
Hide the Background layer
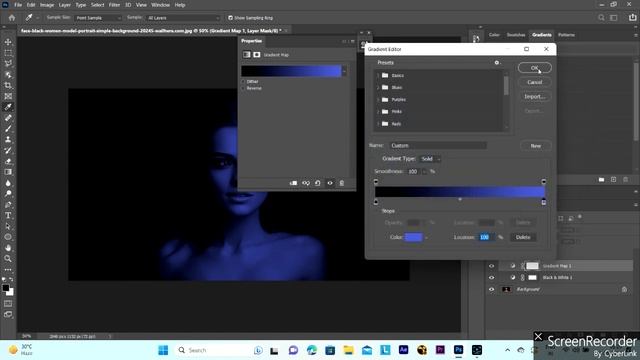tap(491, 289)
